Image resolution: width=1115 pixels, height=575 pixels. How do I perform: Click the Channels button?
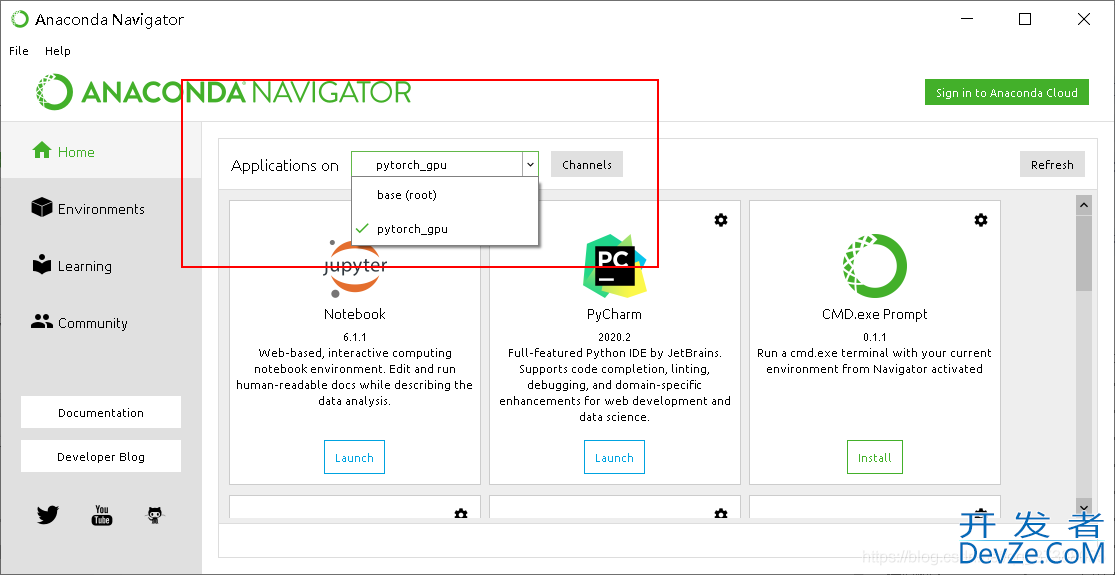587,165
